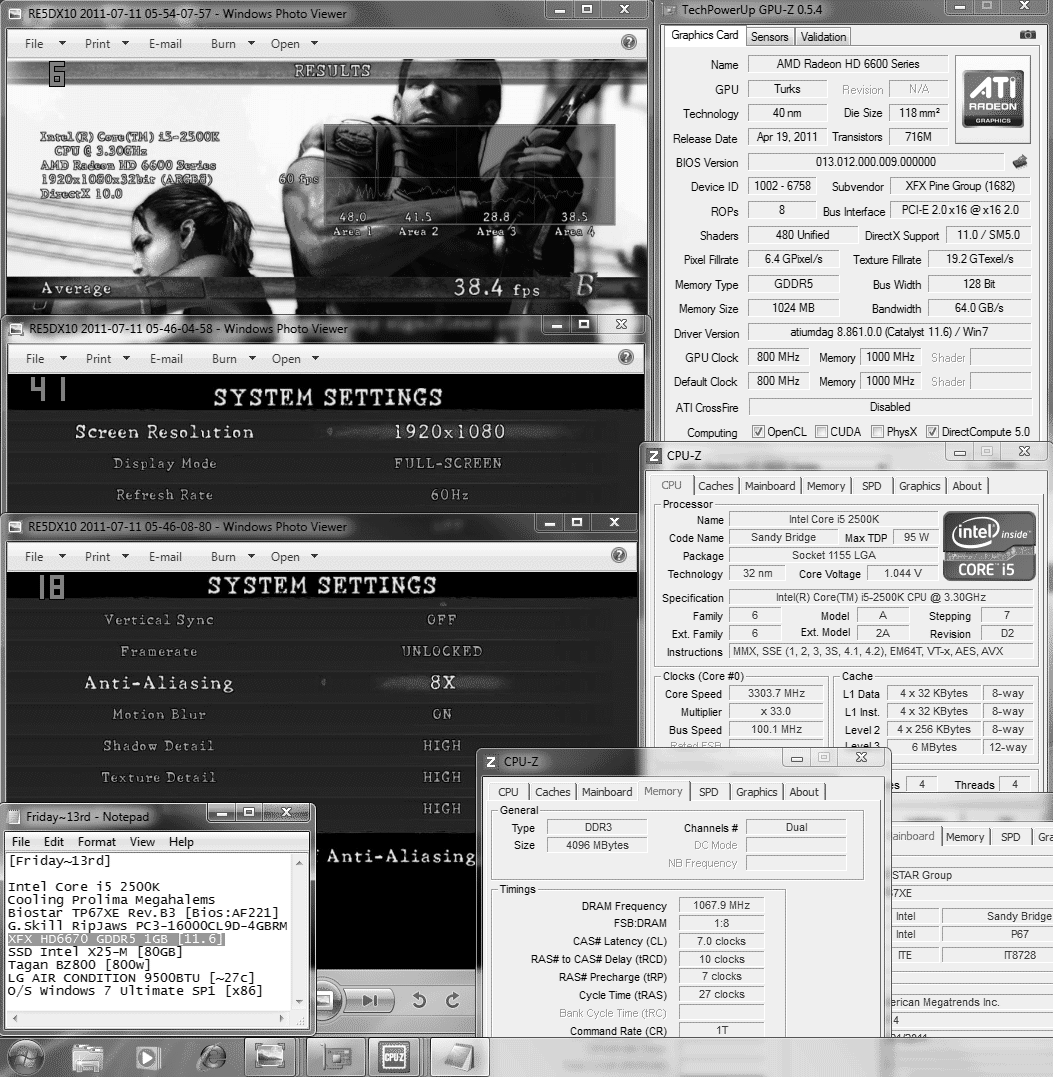The width and height of the screenshot is (1053, 1077).
Task: Click the Notepad vertical scrollbar up arrow
Action: pyautogui.click(x=299, y=862)
